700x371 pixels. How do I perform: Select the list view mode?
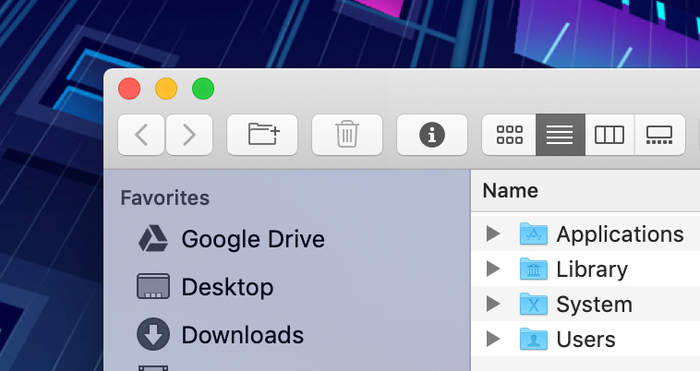tap(560, 135)
